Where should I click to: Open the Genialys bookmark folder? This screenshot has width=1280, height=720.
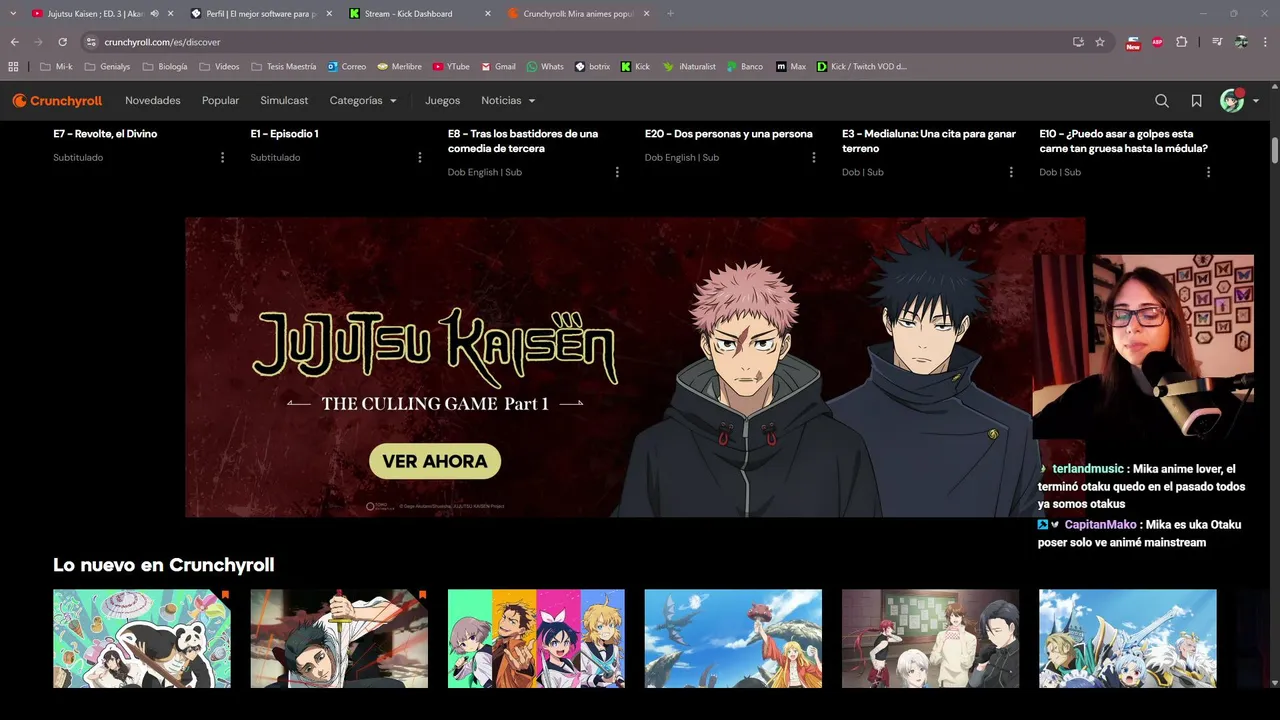(107, 66)
